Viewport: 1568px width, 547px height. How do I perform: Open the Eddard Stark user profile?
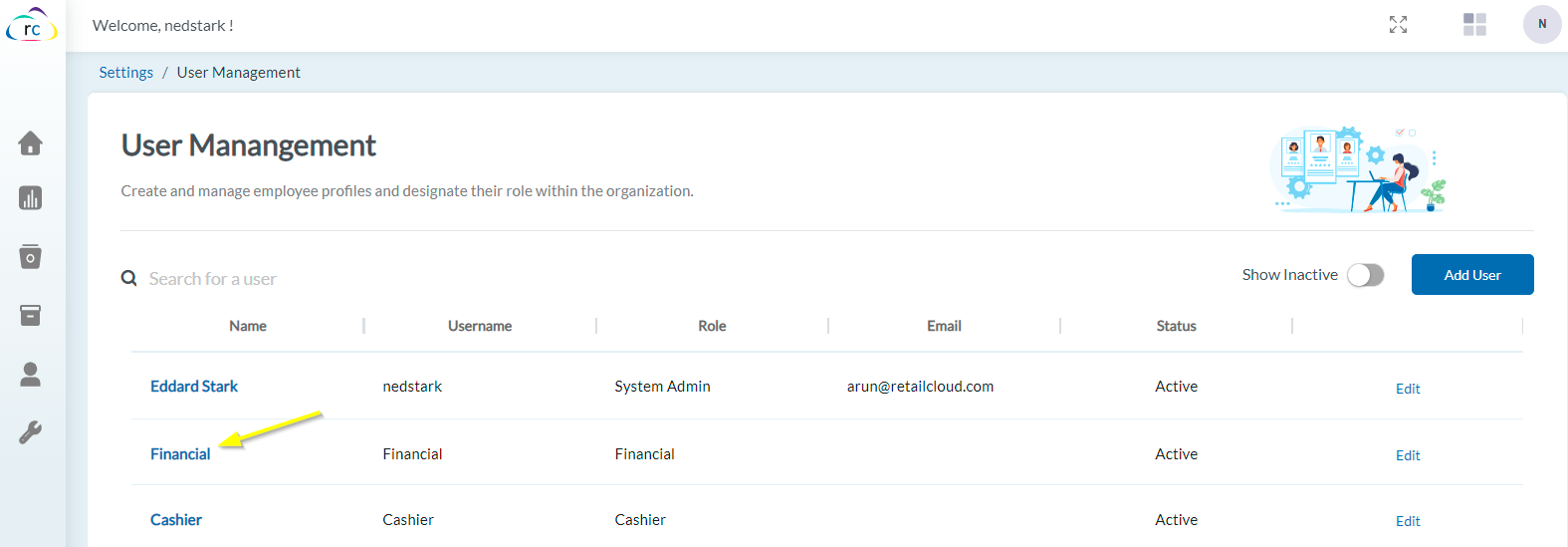coord(194,387)
